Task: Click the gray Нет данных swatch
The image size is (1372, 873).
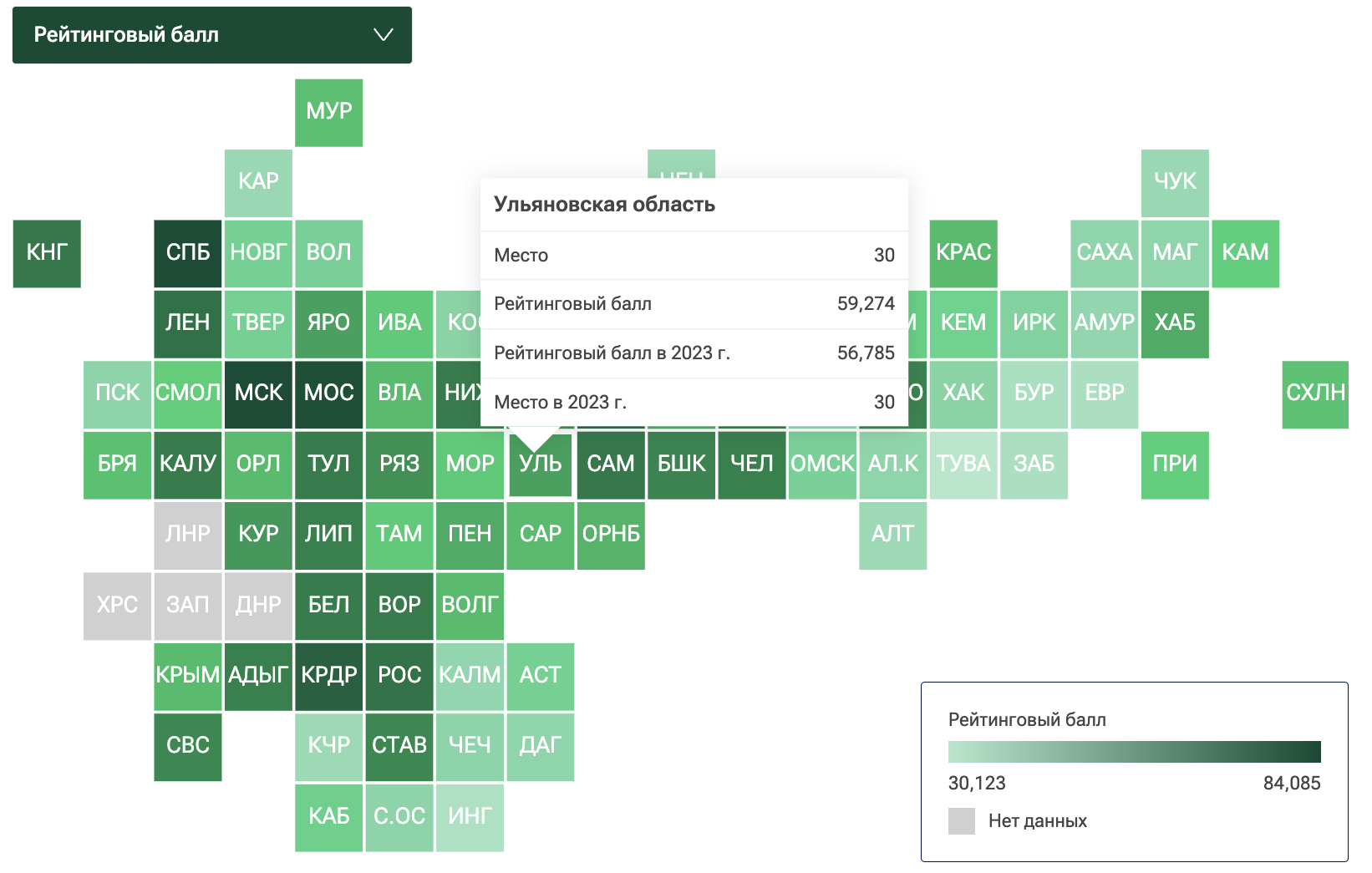Action: click(x=962, y=821)
